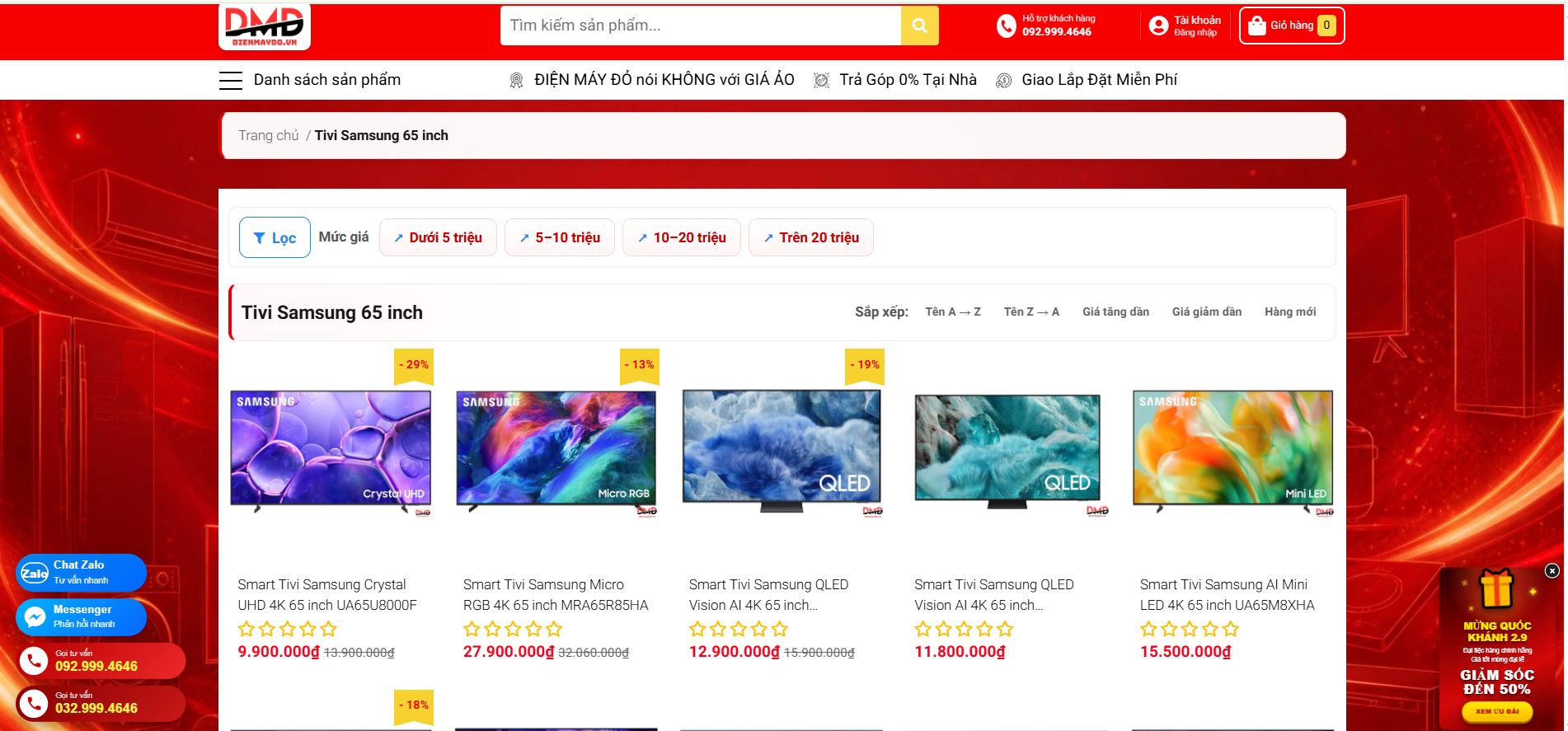Rate the Mini LED UA65M8XHA star rating
Screen dimensions: 1568x731
(x=1190, y=630)
